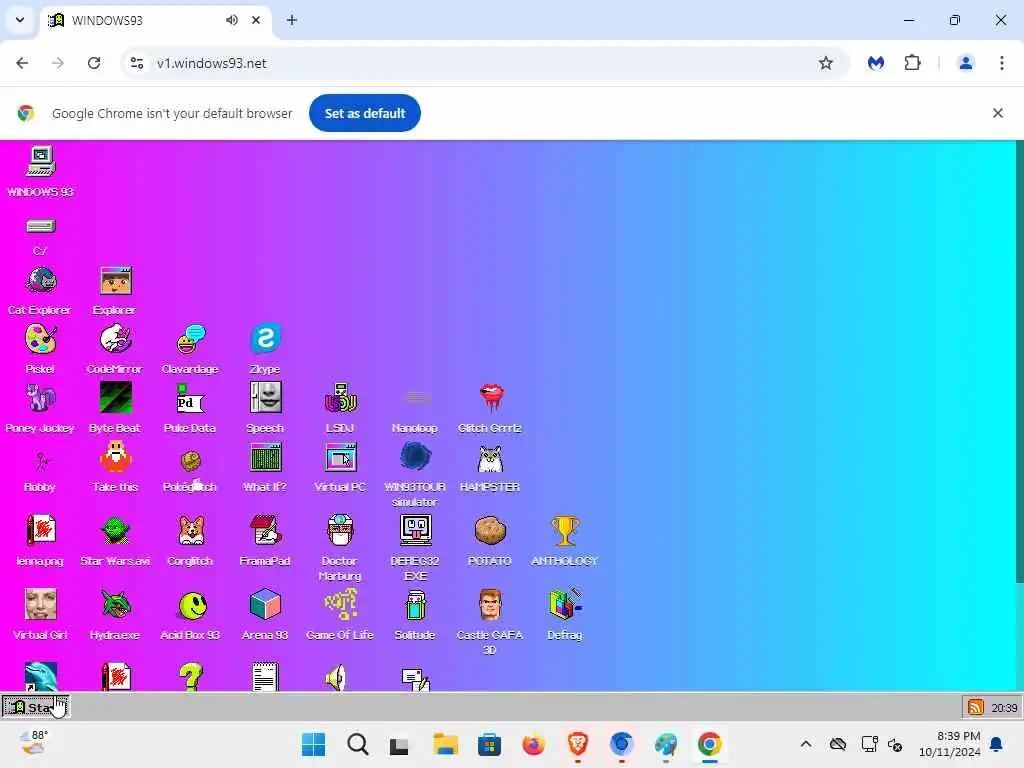The width and height of the screenshot is (1024, 768).
Task: Open Clavardage chat icon
Action: point(191,340)
